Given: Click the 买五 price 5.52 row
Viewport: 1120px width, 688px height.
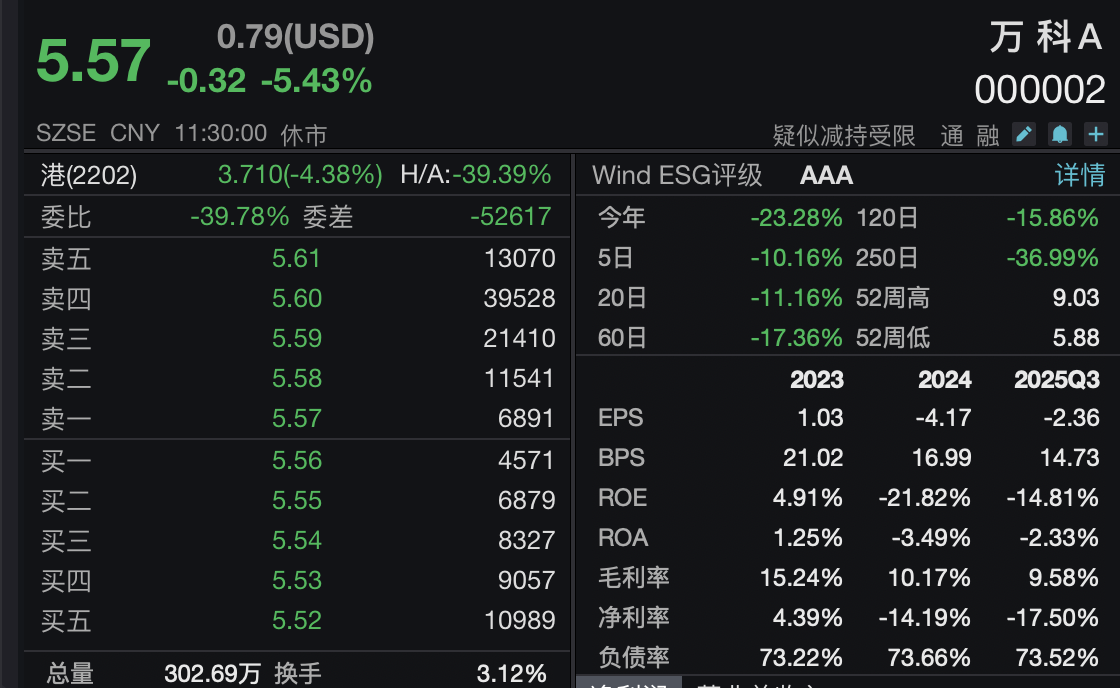Looking at the screenshot, I should click(297, 621).
